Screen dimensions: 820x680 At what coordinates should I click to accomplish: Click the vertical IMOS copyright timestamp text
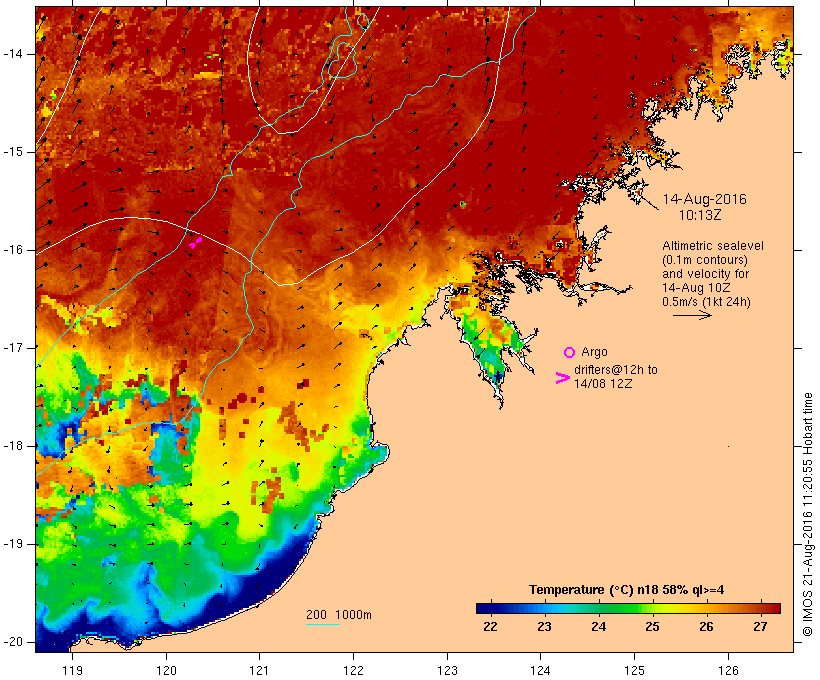pyautogui.click(x=808, y=515)
